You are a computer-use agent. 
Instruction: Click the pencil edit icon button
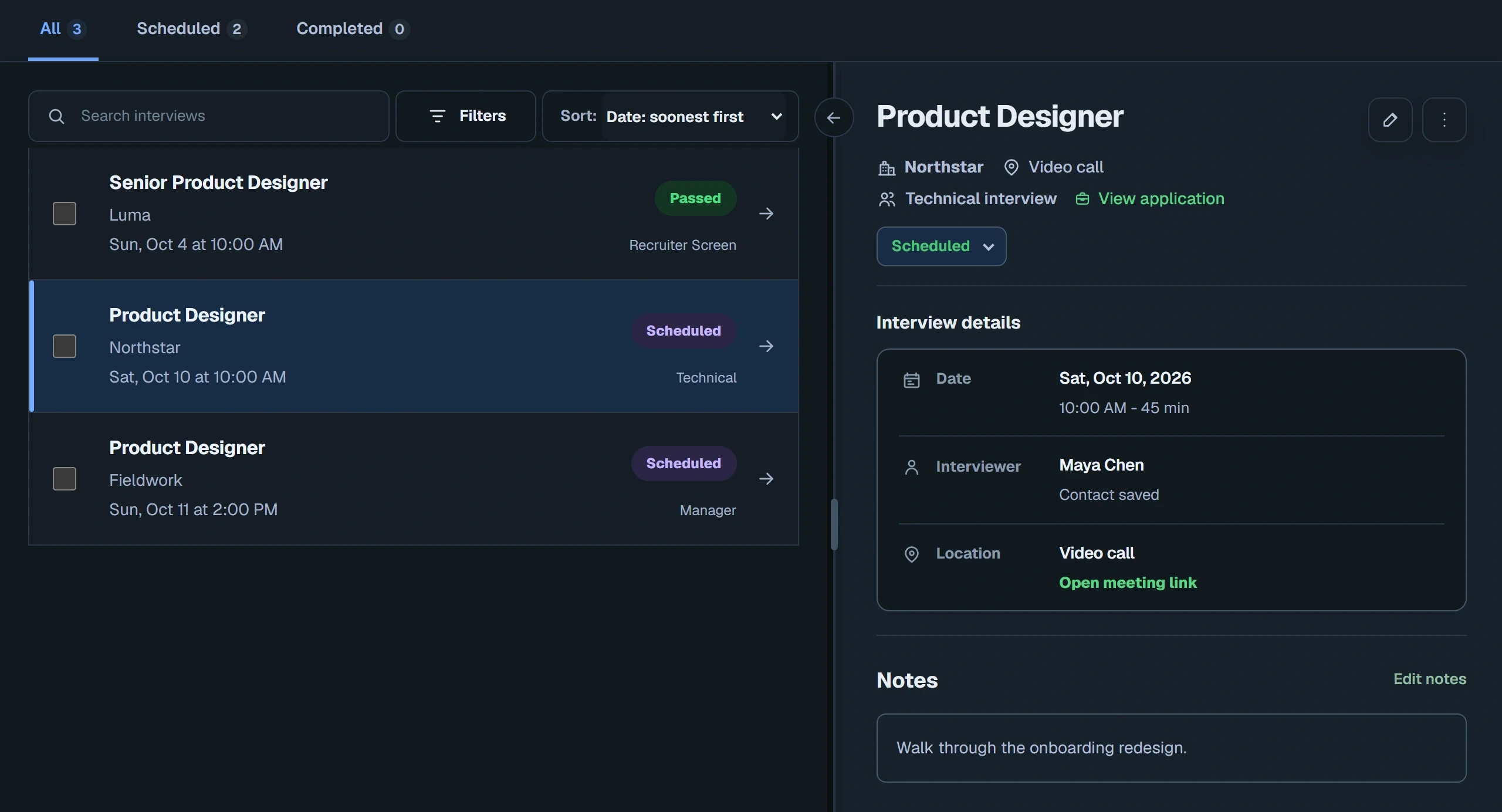(x=1390, y=120)
